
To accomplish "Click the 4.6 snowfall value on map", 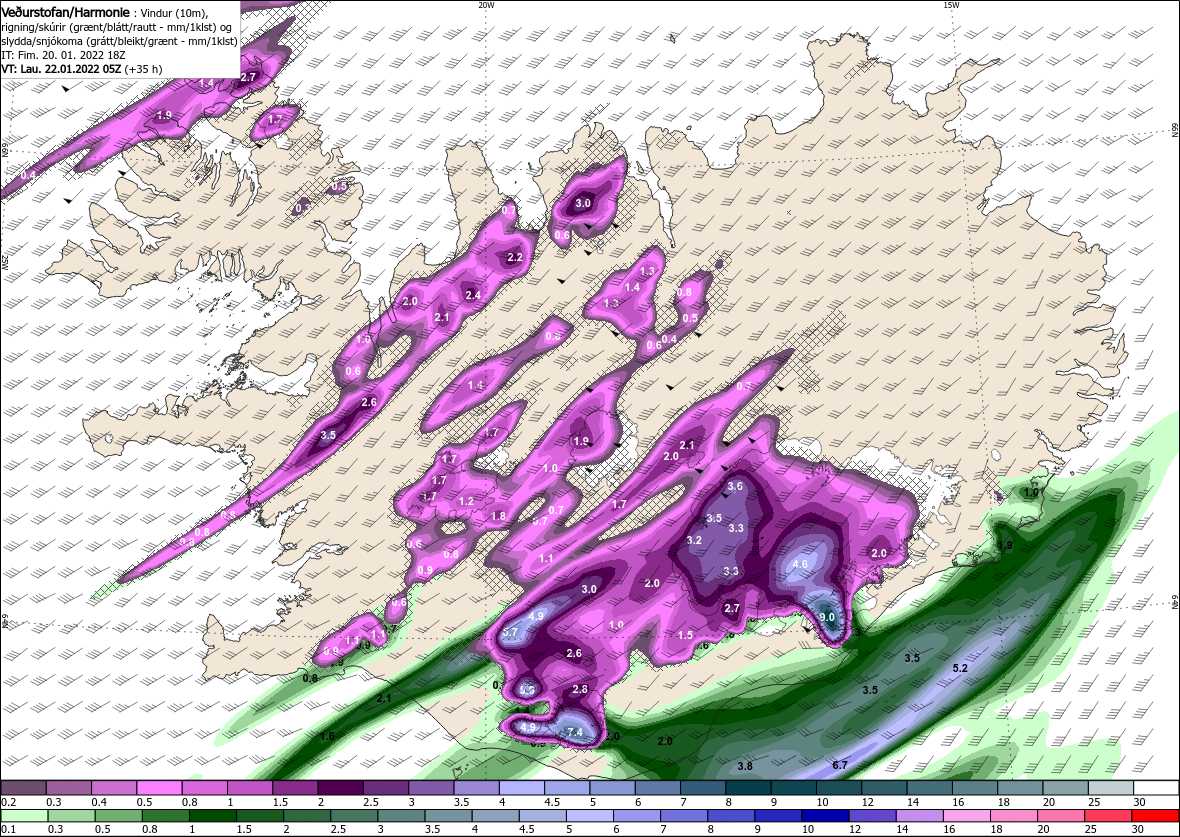I will [x=801, y=564].
